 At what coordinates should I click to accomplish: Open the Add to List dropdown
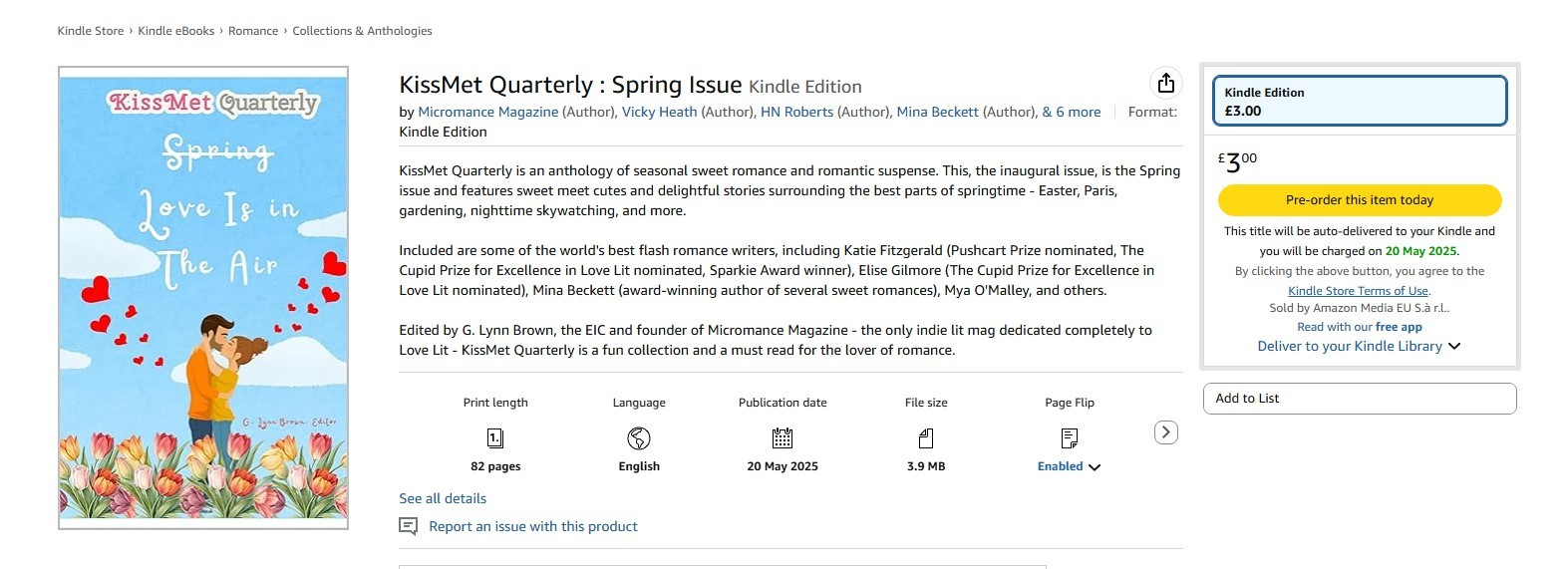pyautogui.click(x=1359, y=399)
